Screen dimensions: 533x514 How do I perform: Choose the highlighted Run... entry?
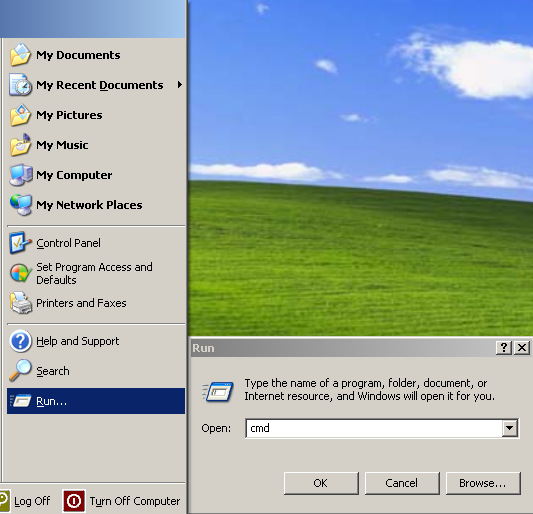point(96,401)
